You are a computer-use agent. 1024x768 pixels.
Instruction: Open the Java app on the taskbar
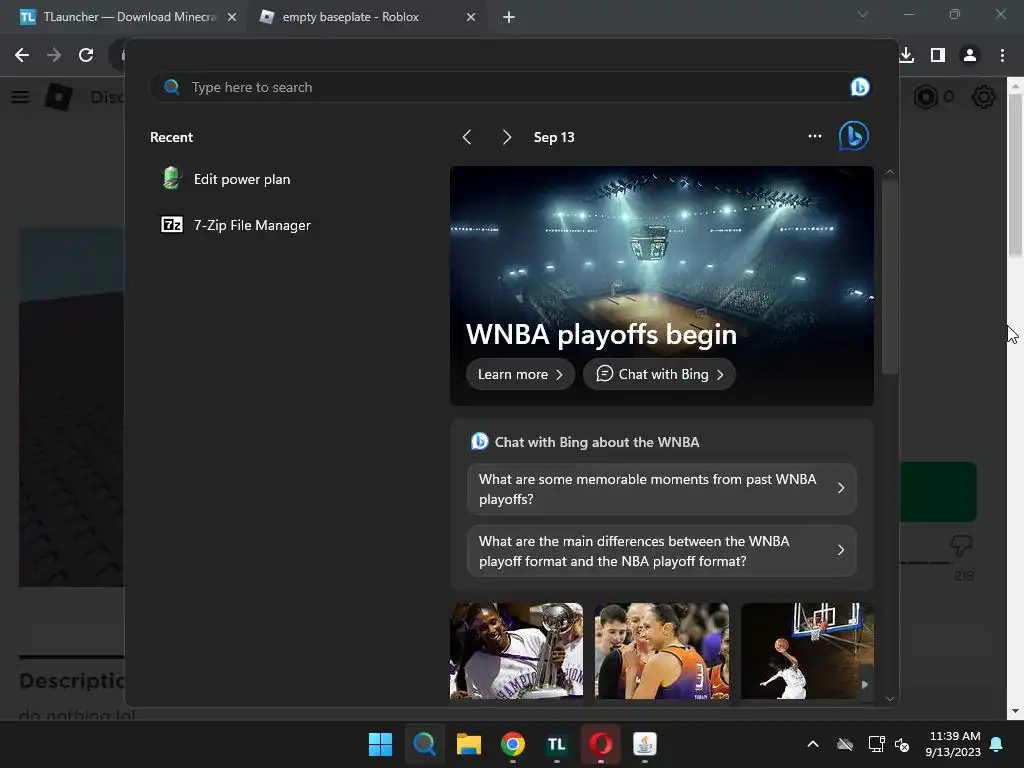pos(645,744)
